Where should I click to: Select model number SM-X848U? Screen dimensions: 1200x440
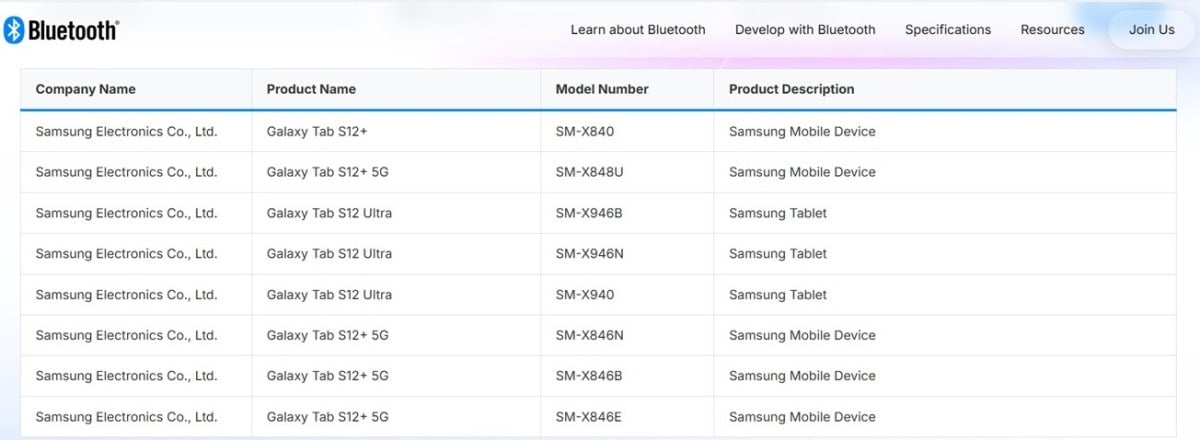(x=589, y=172)
